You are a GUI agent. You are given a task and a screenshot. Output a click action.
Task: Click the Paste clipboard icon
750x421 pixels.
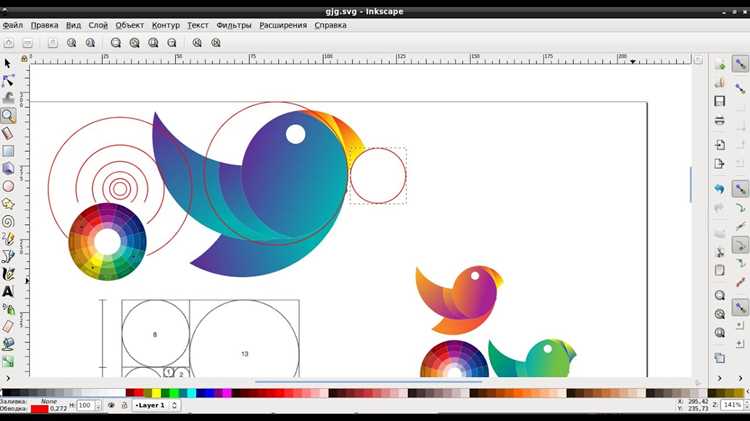pos(719,270)
